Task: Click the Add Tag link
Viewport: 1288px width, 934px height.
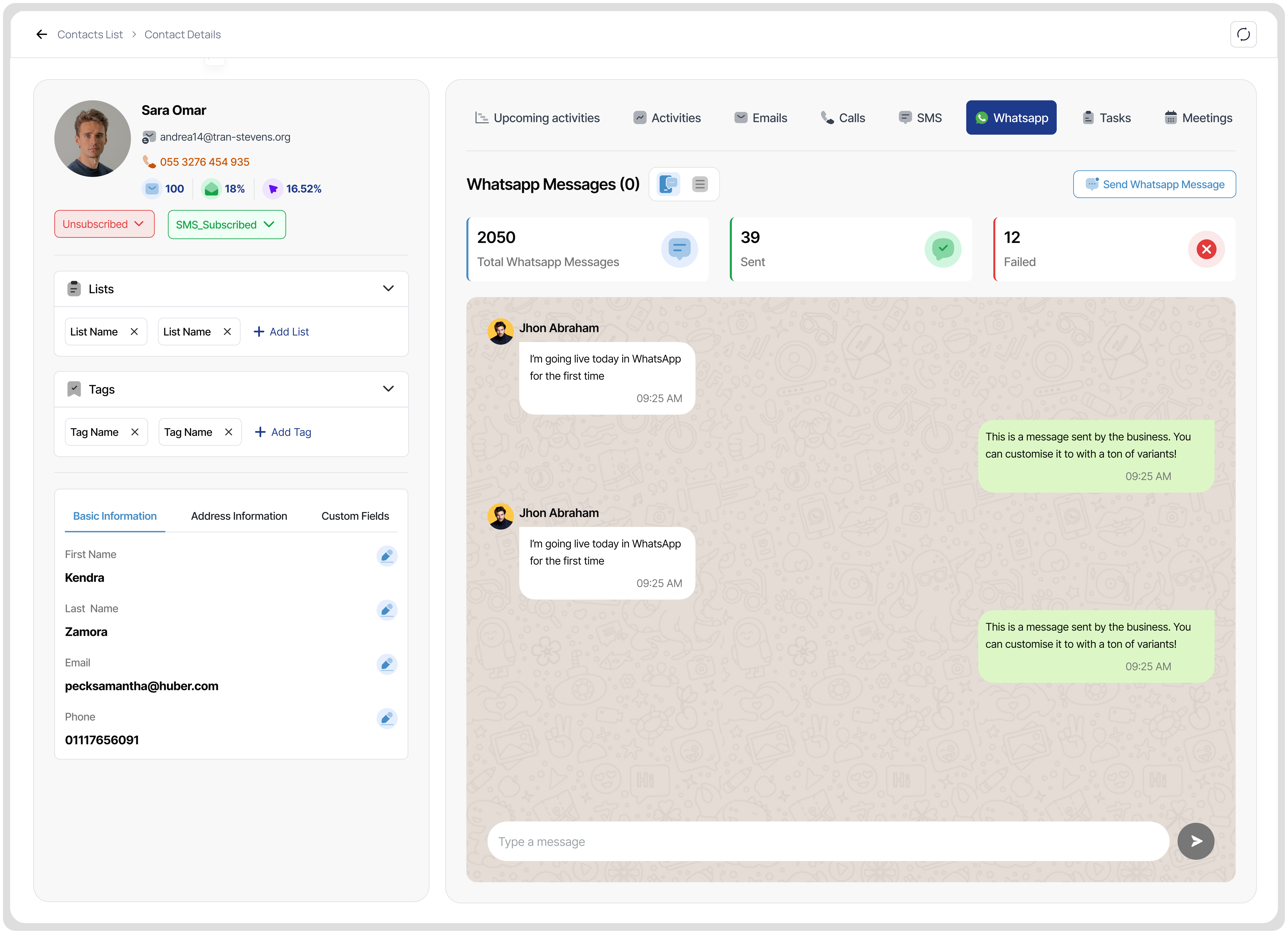Action: 283,432
